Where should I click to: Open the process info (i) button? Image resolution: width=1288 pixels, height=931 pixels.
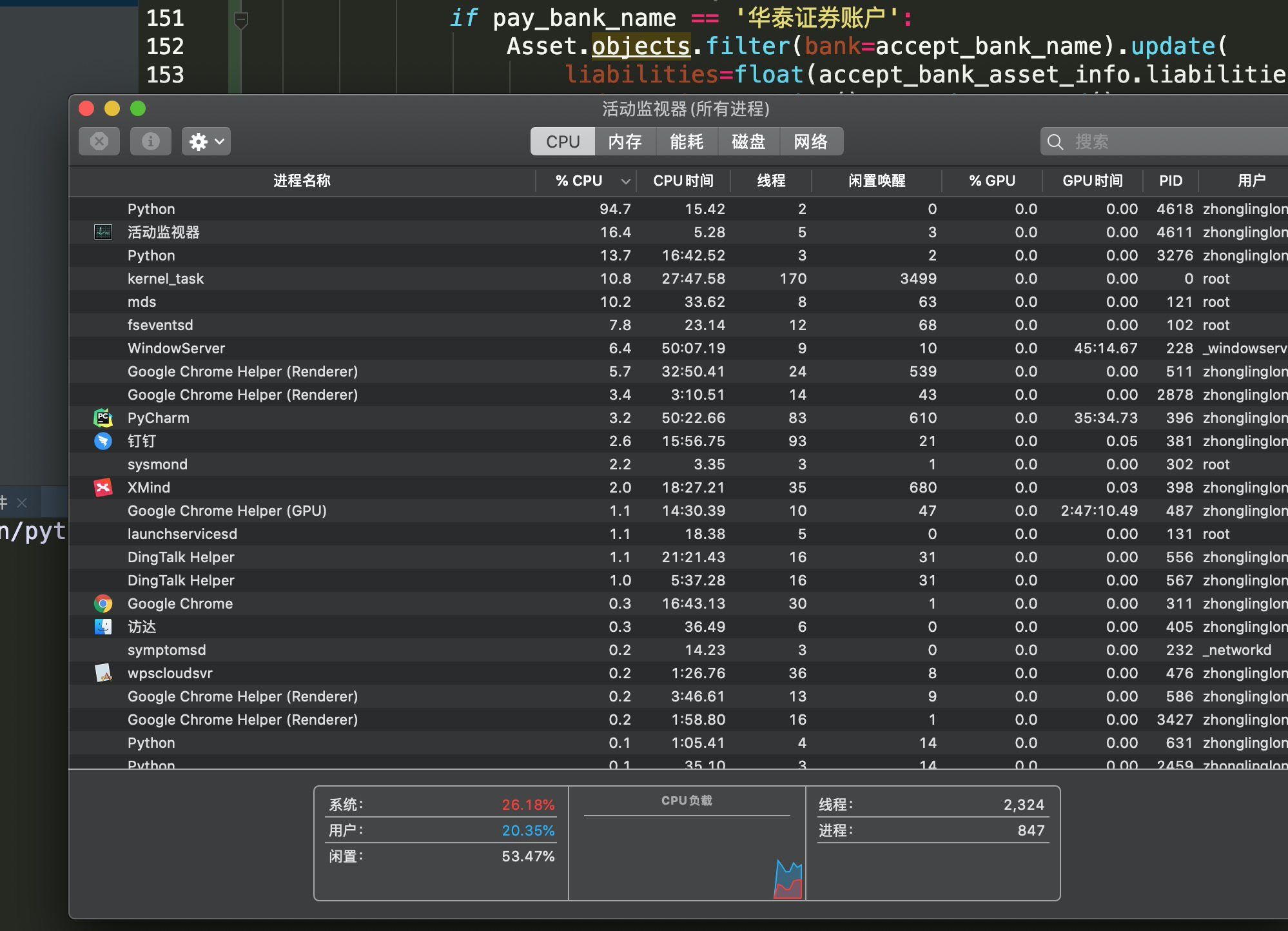point(151,141)
